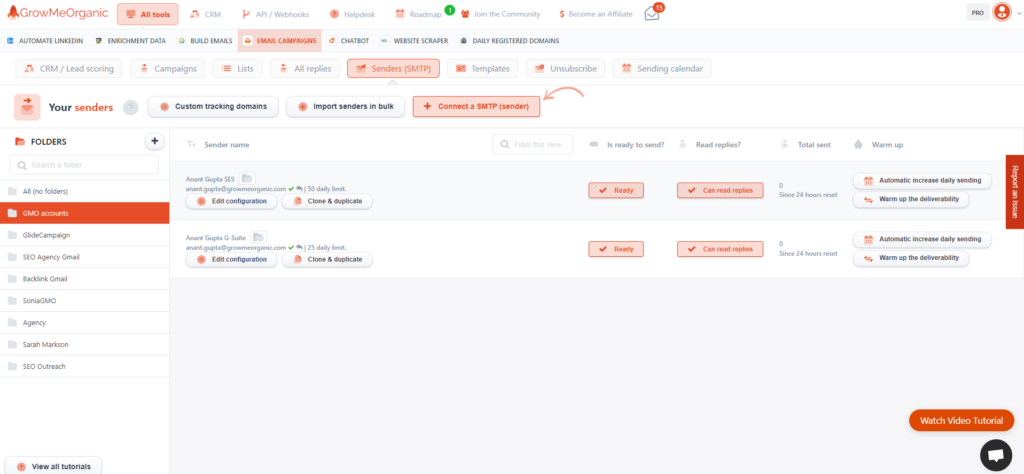Click Automatic increase daily sending for SES sender
Screen dimensions: 1024x474
point(922,181)
